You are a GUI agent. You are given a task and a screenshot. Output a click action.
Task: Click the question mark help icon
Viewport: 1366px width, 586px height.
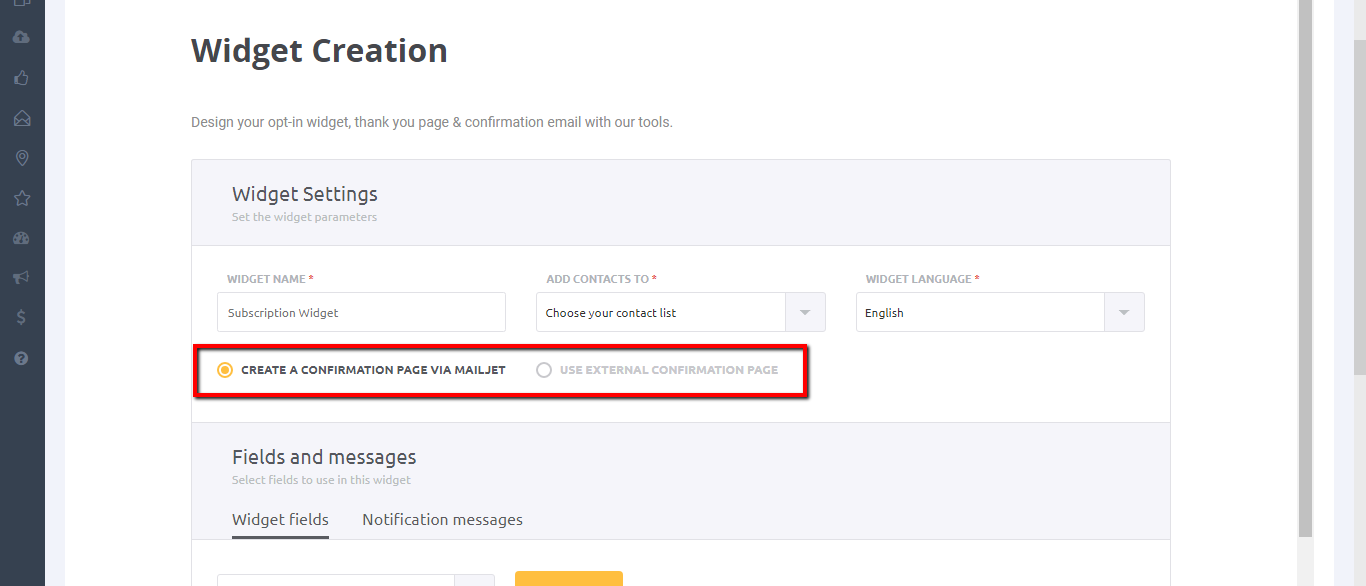click(22, 358)
